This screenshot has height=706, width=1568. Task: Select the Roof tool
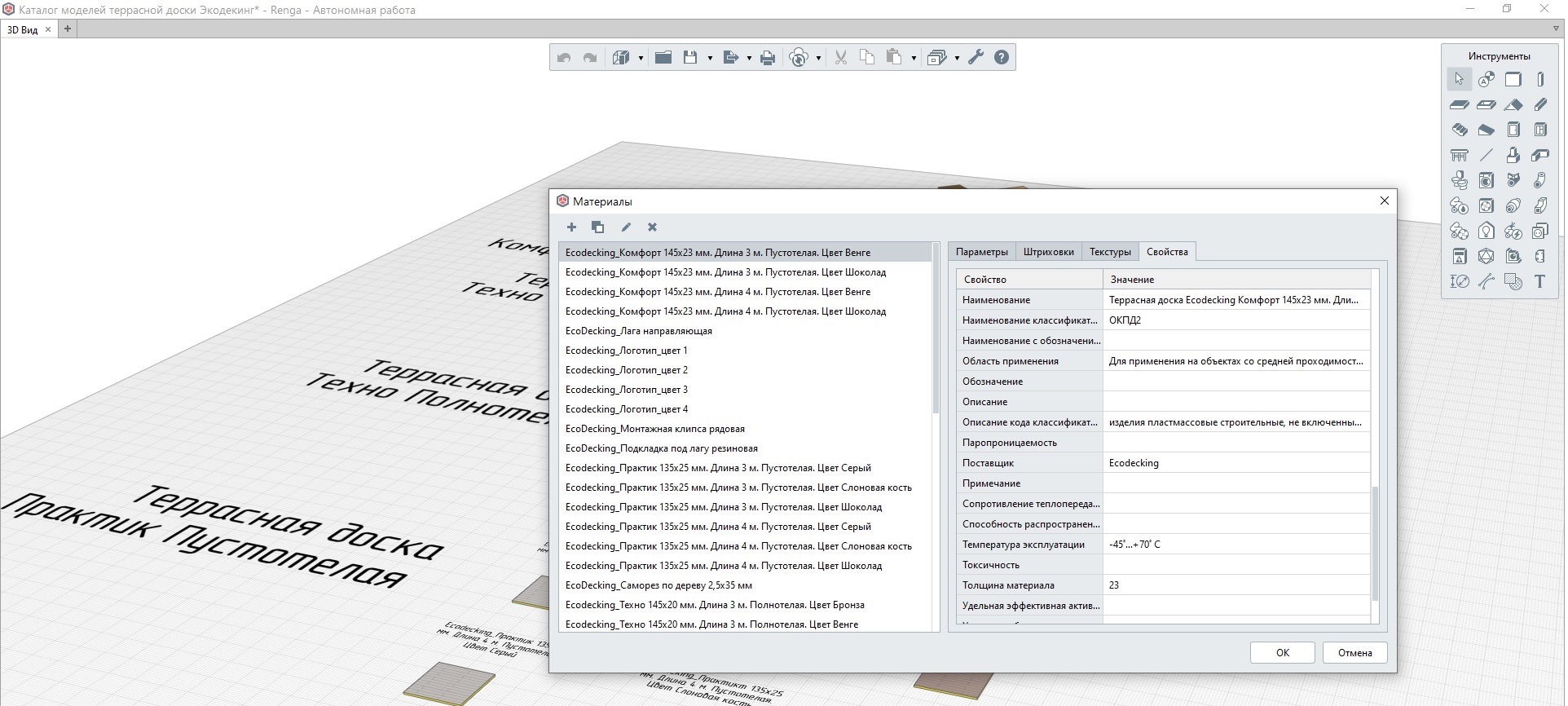(x=1513, y=104)
